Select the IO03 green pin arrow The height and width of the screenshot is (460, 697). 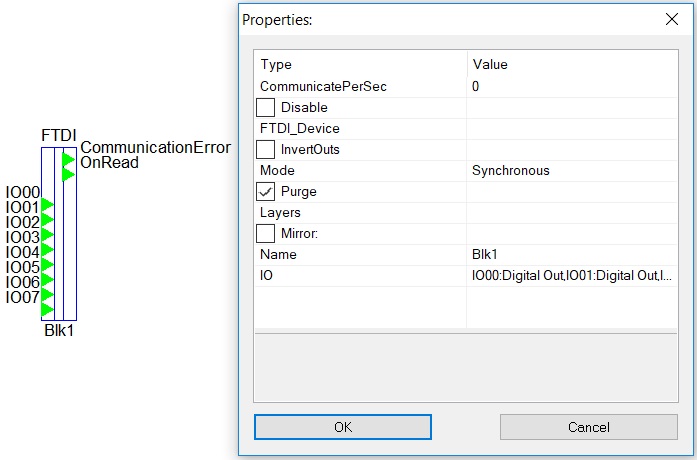(x=48, y=250)
